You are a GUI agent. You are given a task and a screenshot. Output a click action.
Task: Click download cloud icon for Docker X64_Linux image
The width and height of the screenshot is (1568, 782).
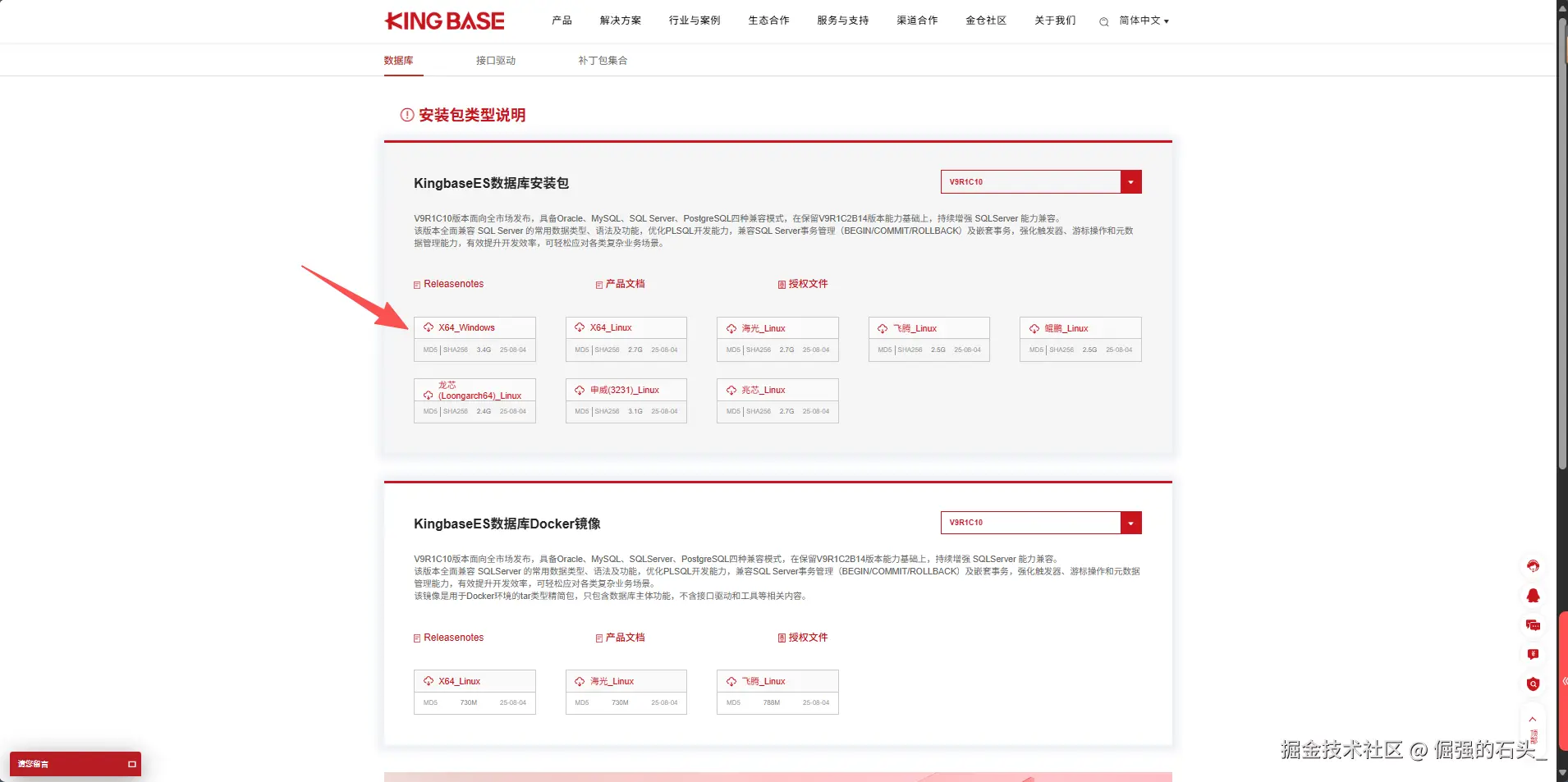click(x=429, y=681)
